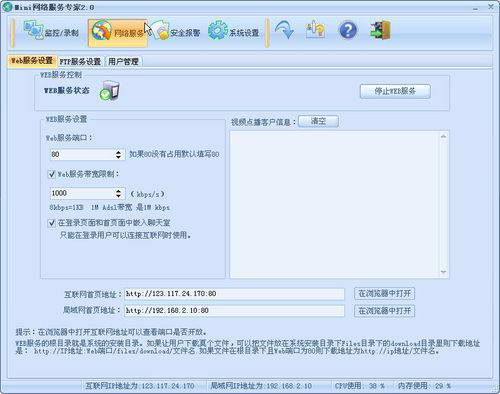
Task: Select the 网络服务 toolbar section
Action: [118, 33]
